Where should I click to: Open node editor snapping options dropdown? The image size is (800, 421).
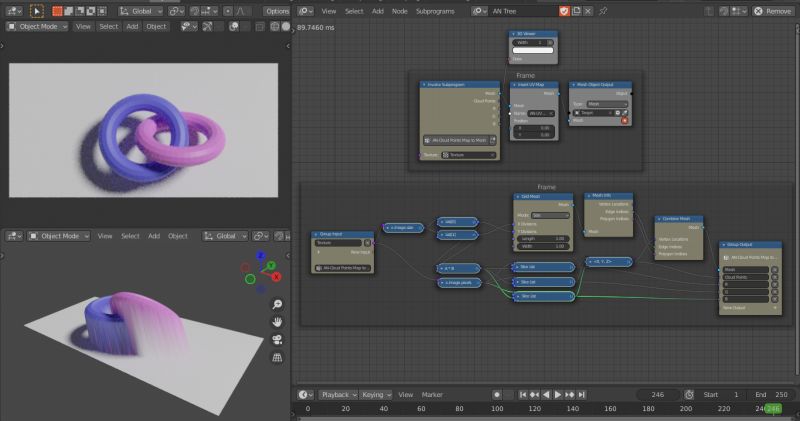[x=737, y=11]
